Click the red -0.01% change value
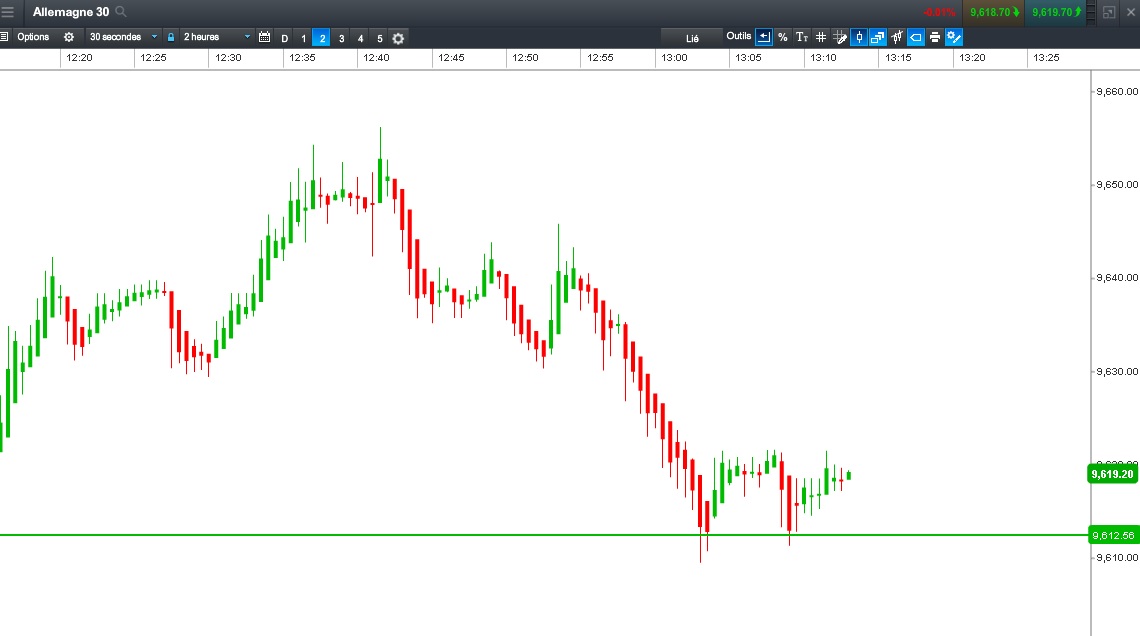 click(939, 12)
